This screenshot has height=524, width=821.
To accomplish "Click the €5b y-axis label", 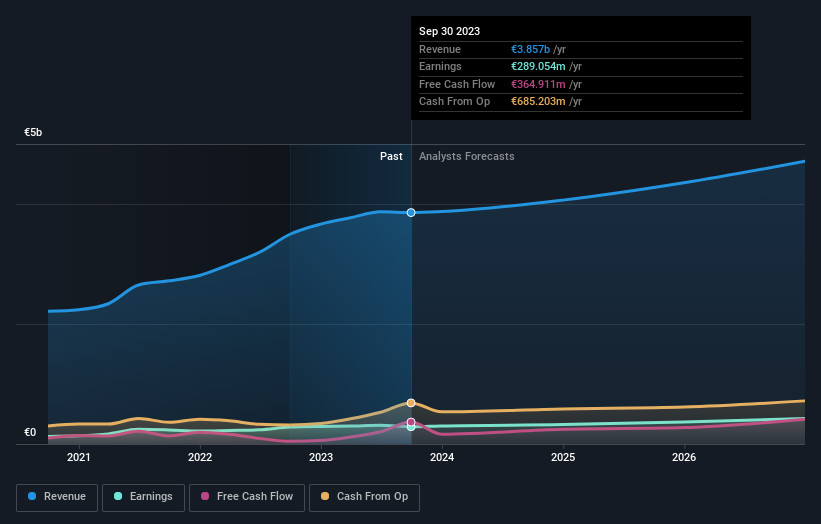I will (33, 132).
